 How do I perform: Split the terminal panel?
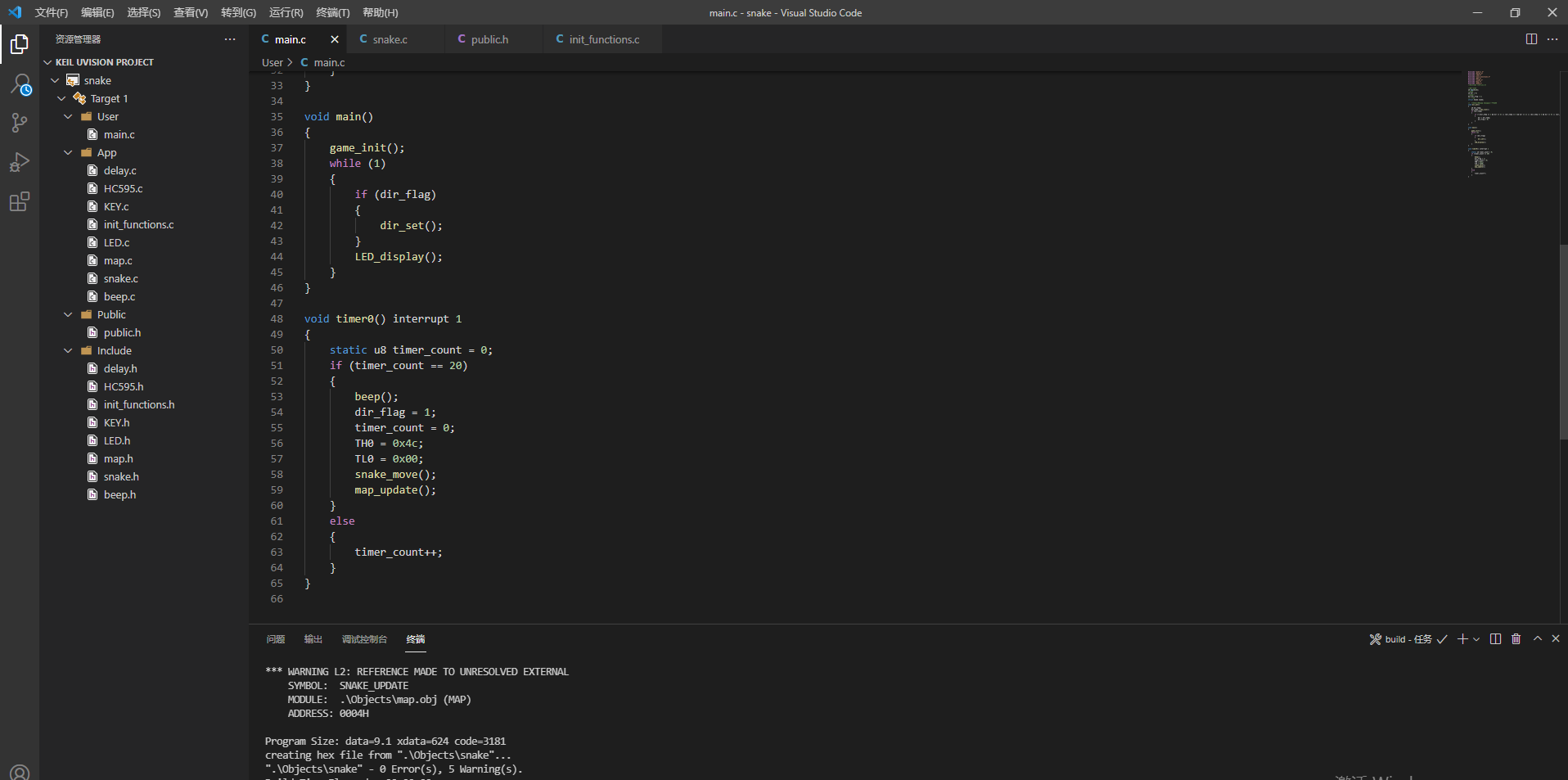1495,639
